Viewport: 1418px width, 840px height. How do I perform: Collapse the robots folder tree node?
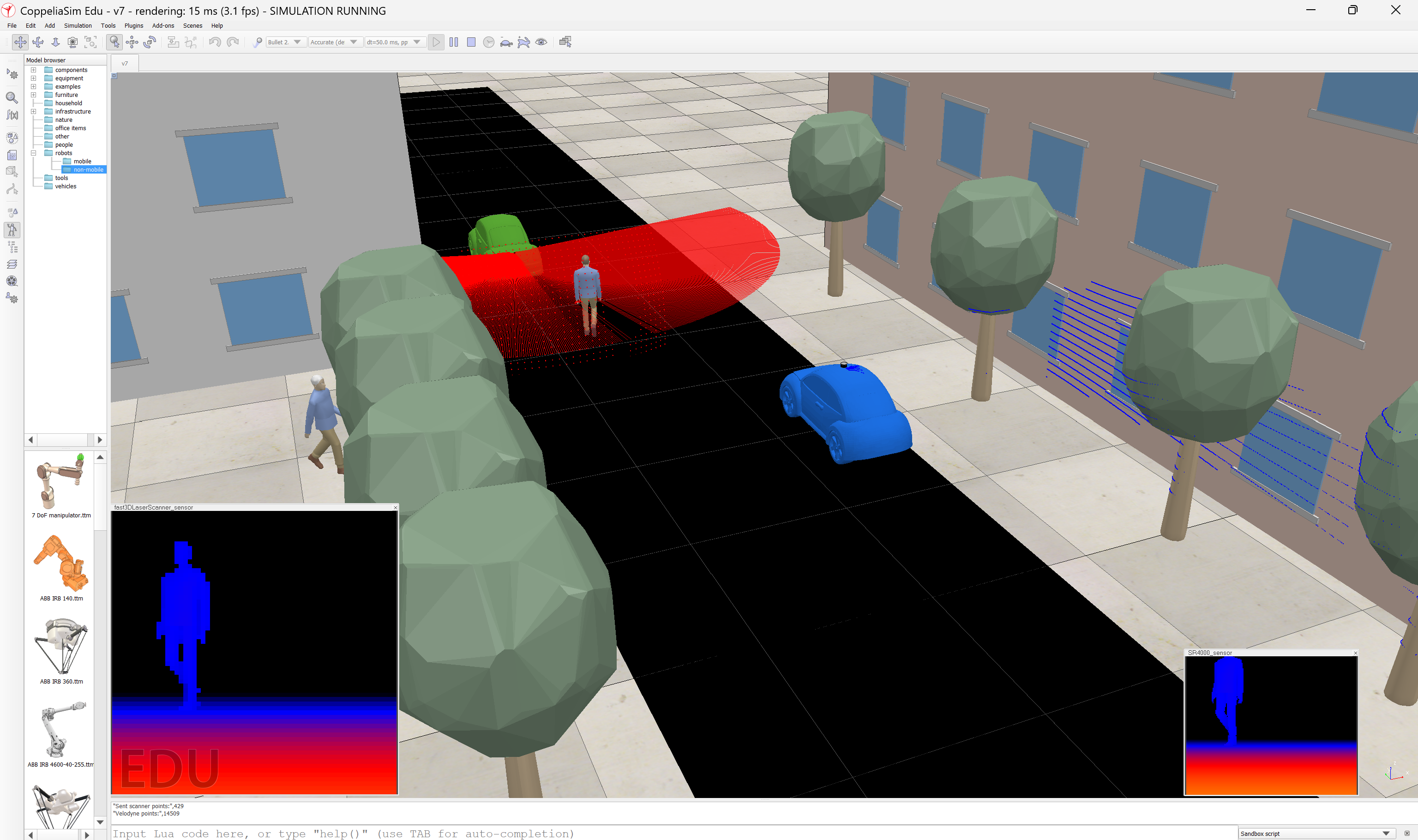(33, 153)
